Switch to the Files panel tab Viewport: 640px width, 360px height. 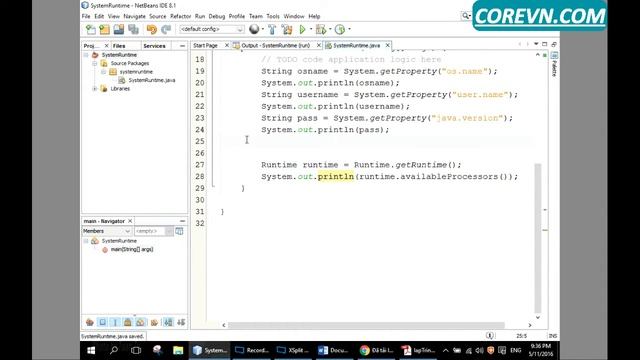pos(119,46)
